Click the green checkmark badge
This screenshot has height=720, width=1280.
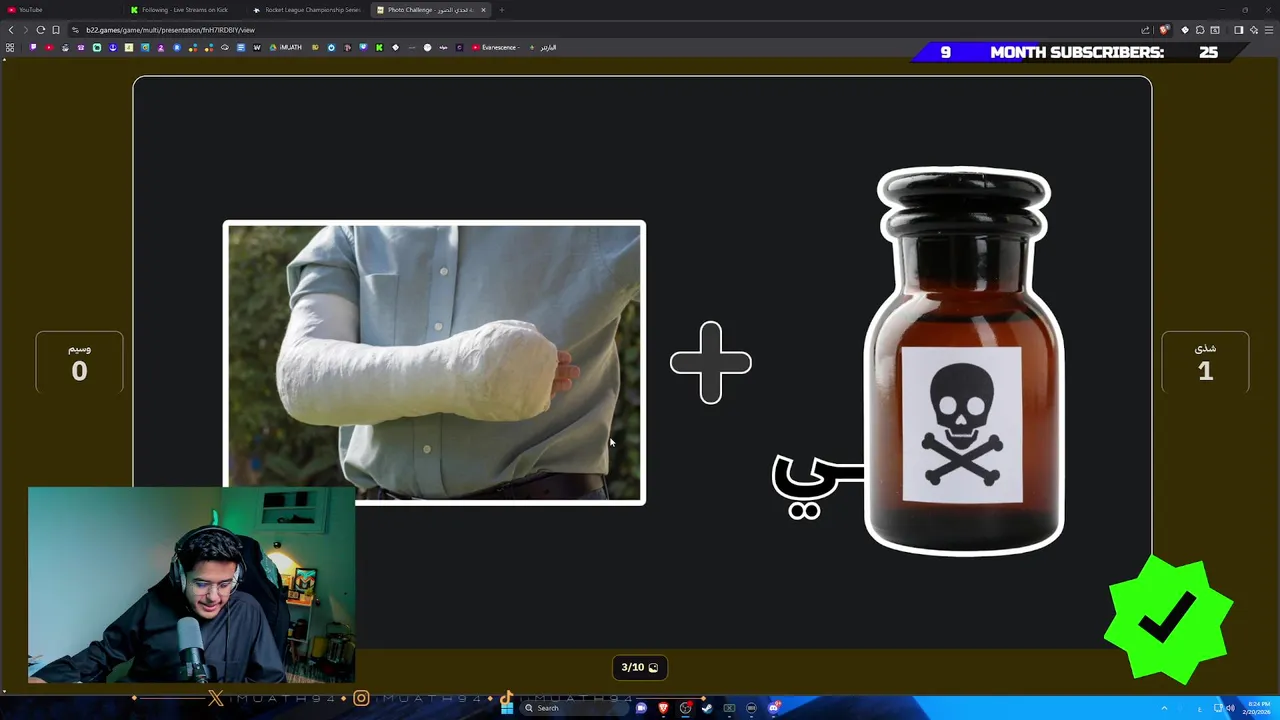(1169, 620)
